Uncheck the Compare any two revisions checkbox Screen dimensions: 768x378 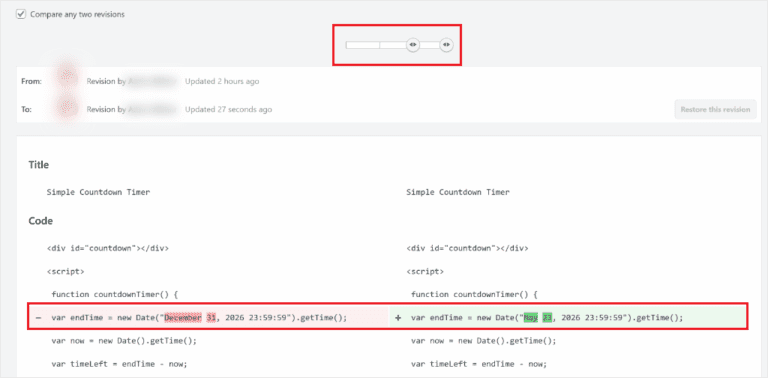click(x=21, y=14)
